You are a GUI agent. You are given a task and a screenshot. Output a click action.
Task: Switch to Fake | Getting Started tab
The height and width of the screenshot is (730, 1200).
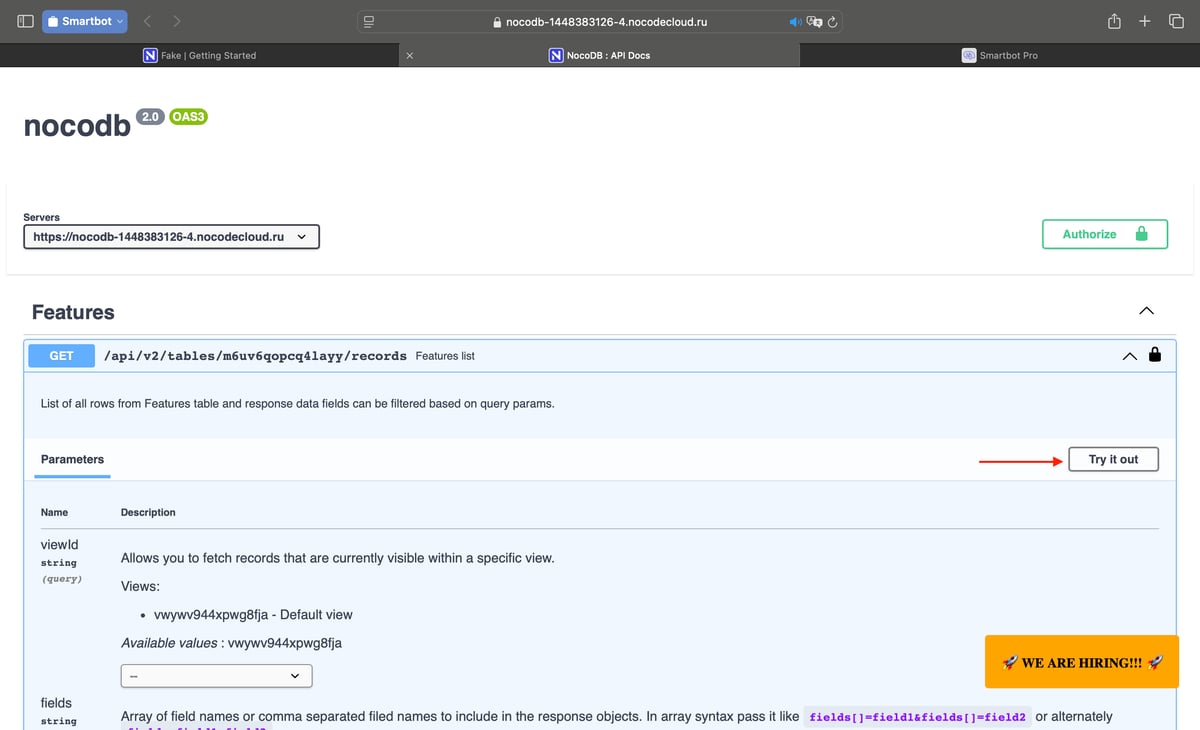coord(200,55)
